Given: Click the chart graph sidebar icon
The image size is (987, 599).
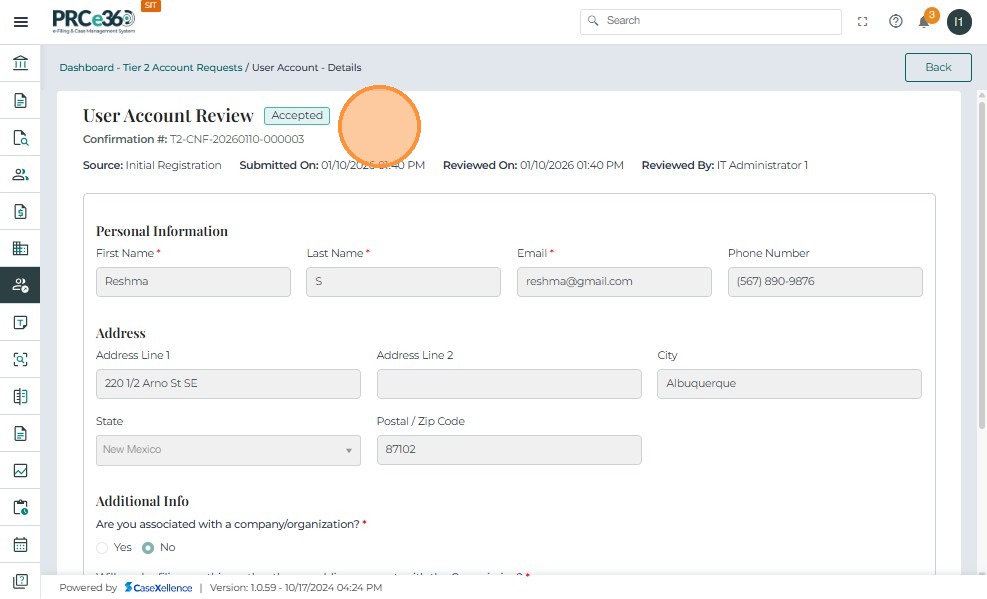Looking at the screenshot, I should point(20,471).
